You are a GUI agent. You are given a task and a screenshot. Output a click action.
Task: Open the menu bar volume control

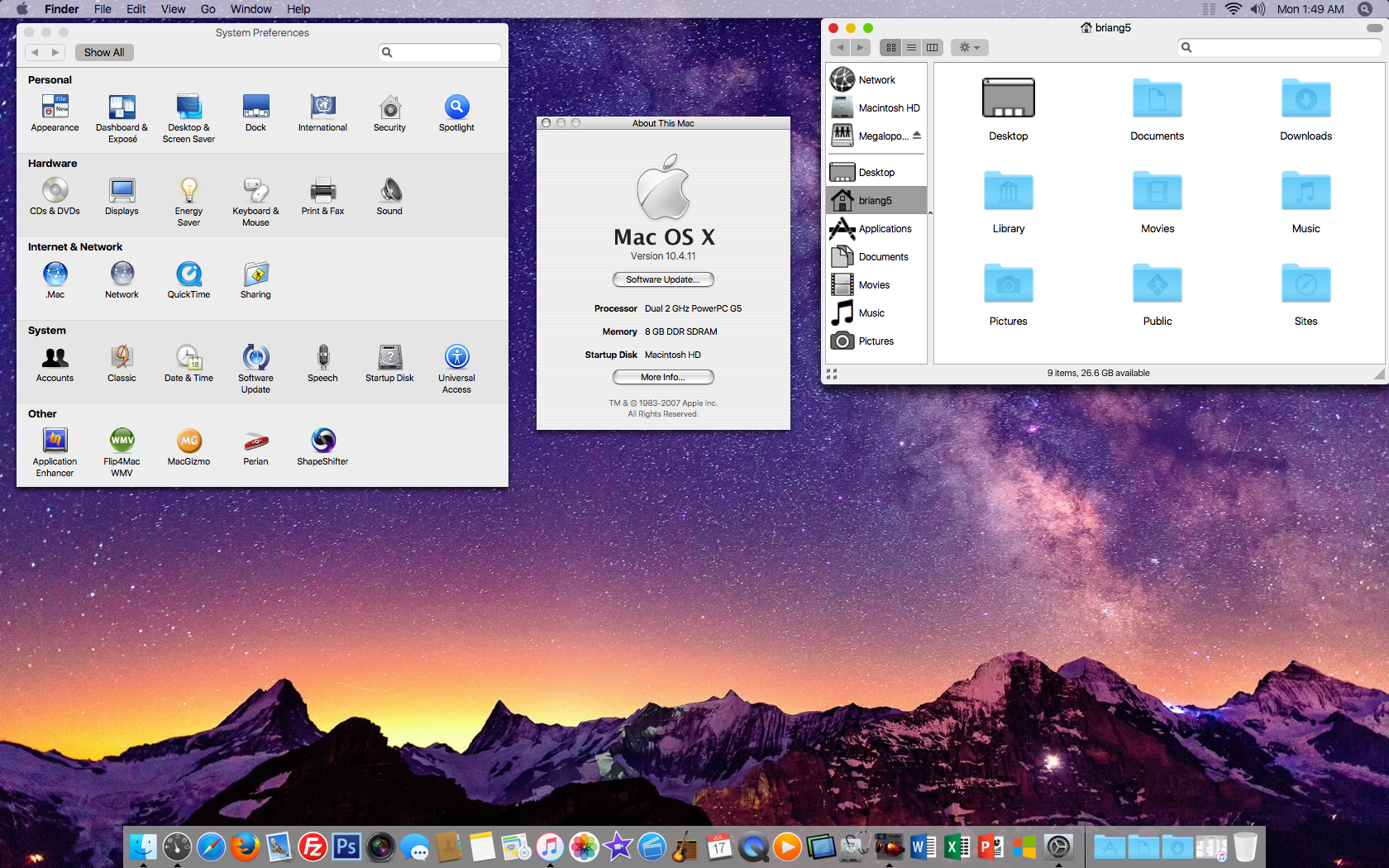click(x=1258, y=9)
